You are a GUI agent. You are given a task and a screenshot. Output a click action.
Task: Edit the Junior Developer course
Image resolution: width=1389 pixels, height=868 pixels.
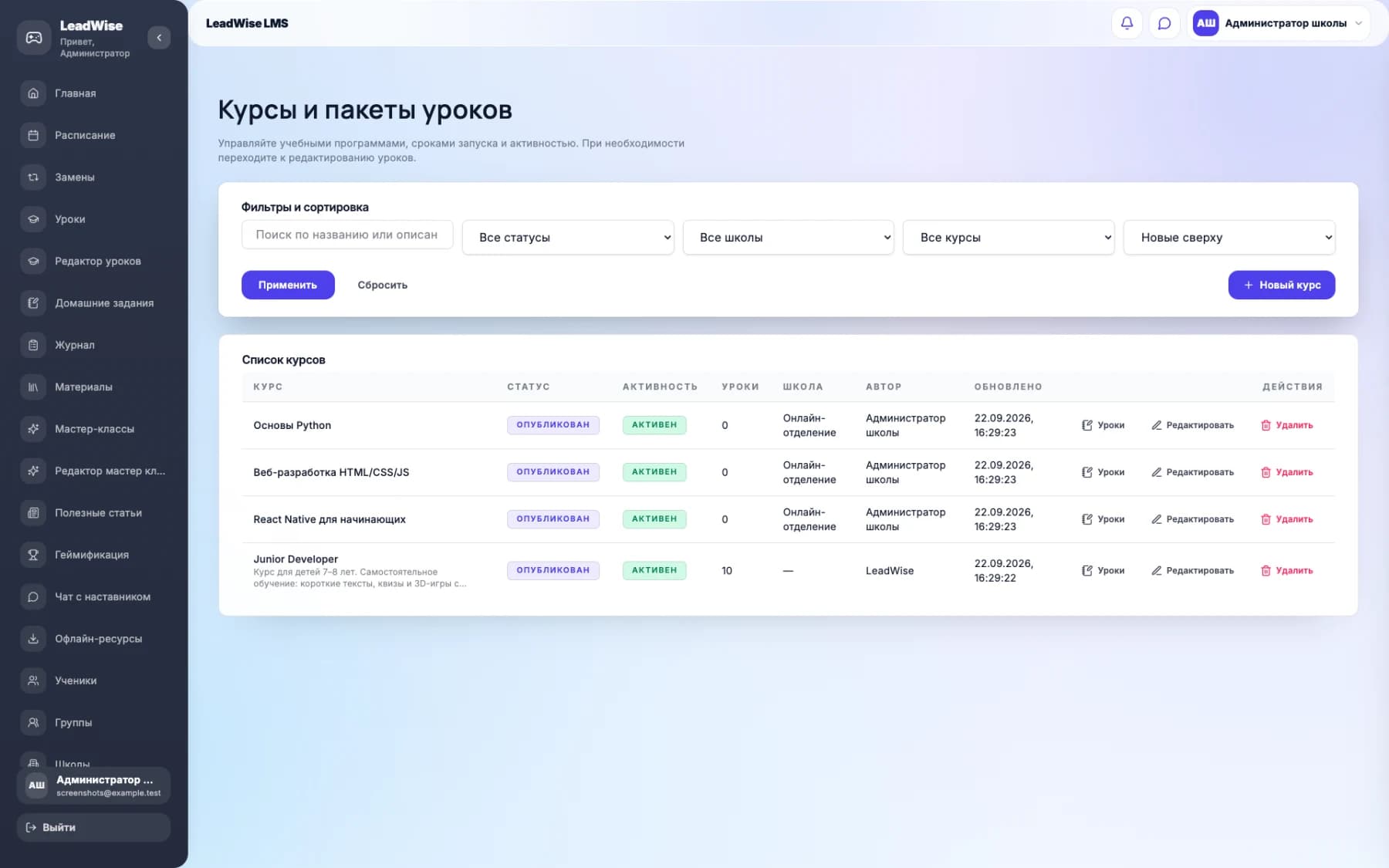(x=1192, y=571)
